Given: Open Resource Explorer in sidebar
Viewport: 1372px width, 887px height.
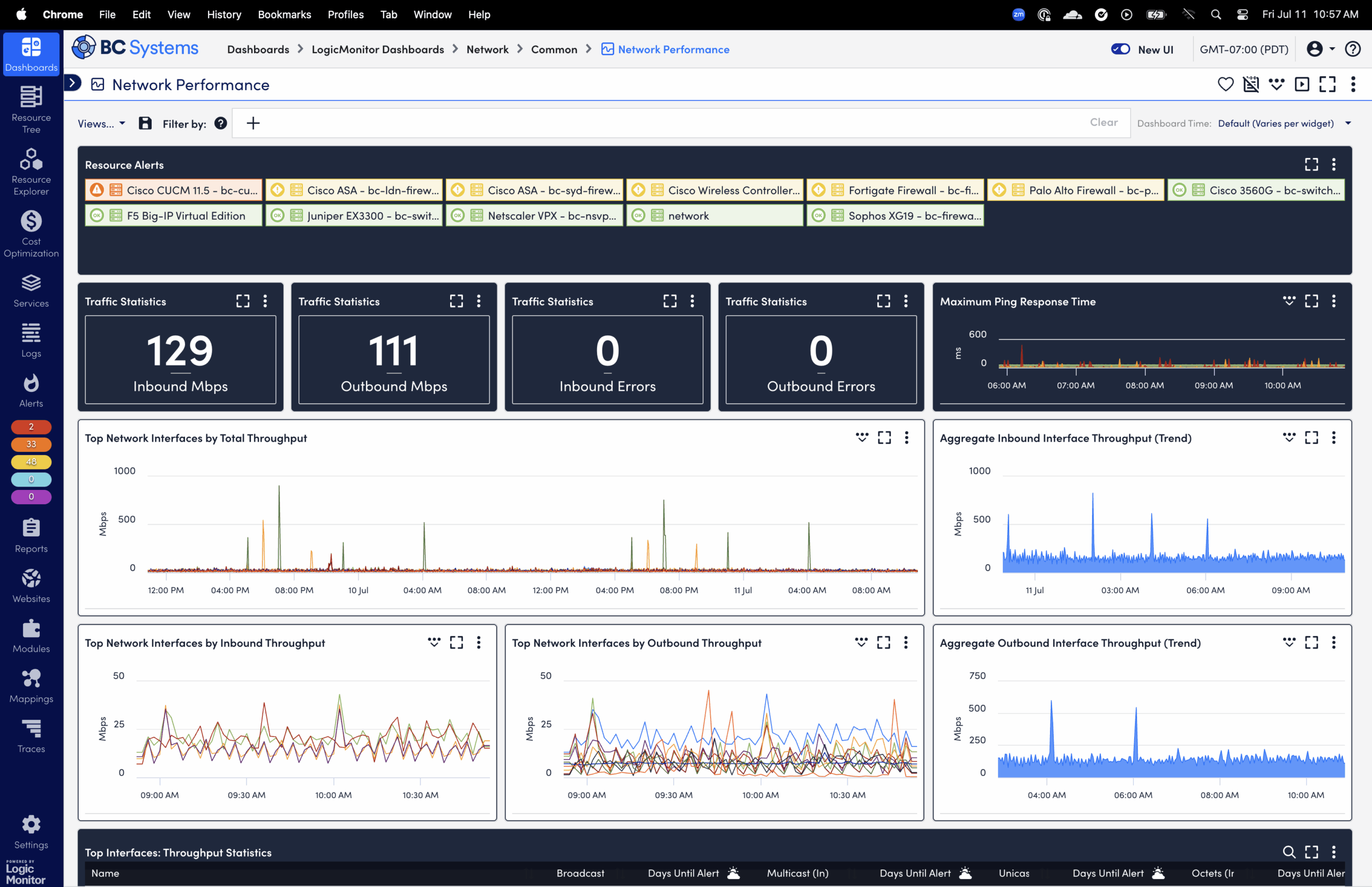Looking at the screenshot, I should click(x=31, y=172).
